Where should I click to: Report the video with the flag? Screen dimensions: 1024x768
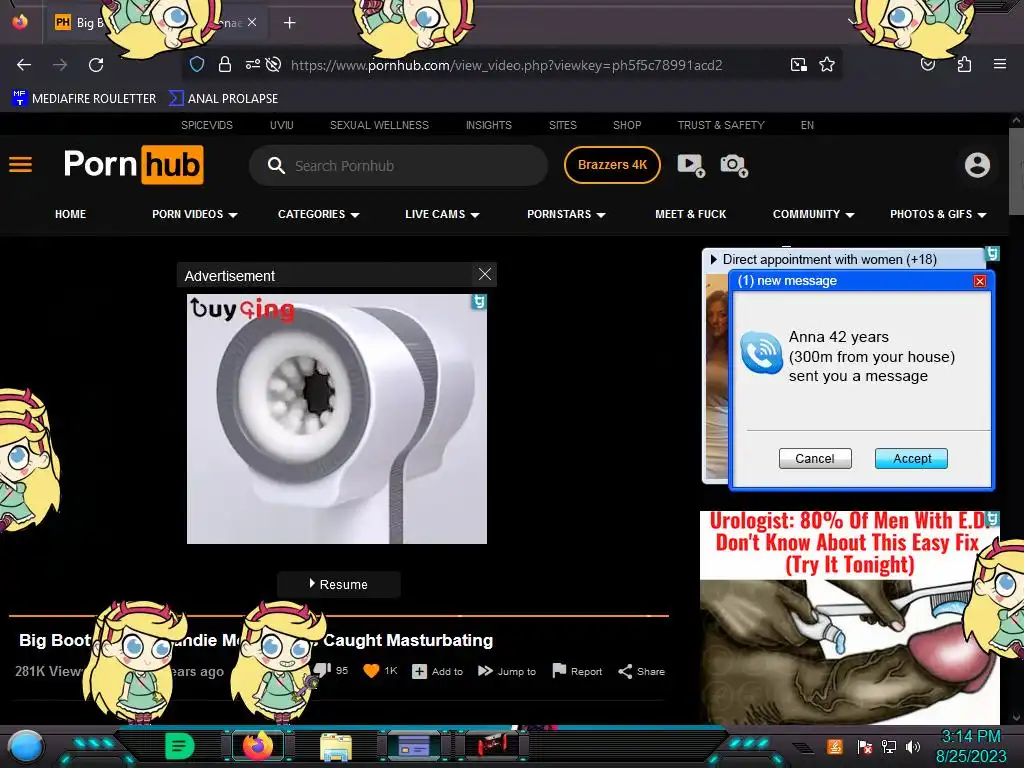(577, 671)
